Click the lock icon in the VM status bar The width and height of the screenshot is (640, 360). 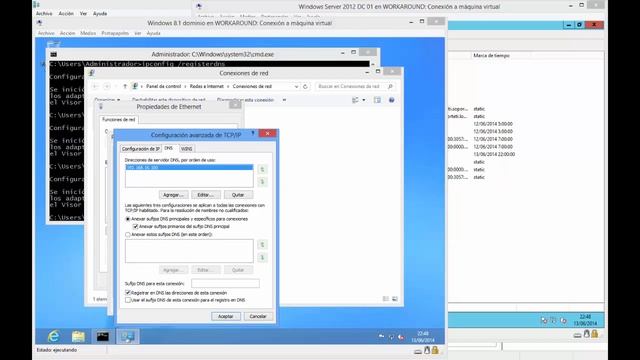[435, 350]
